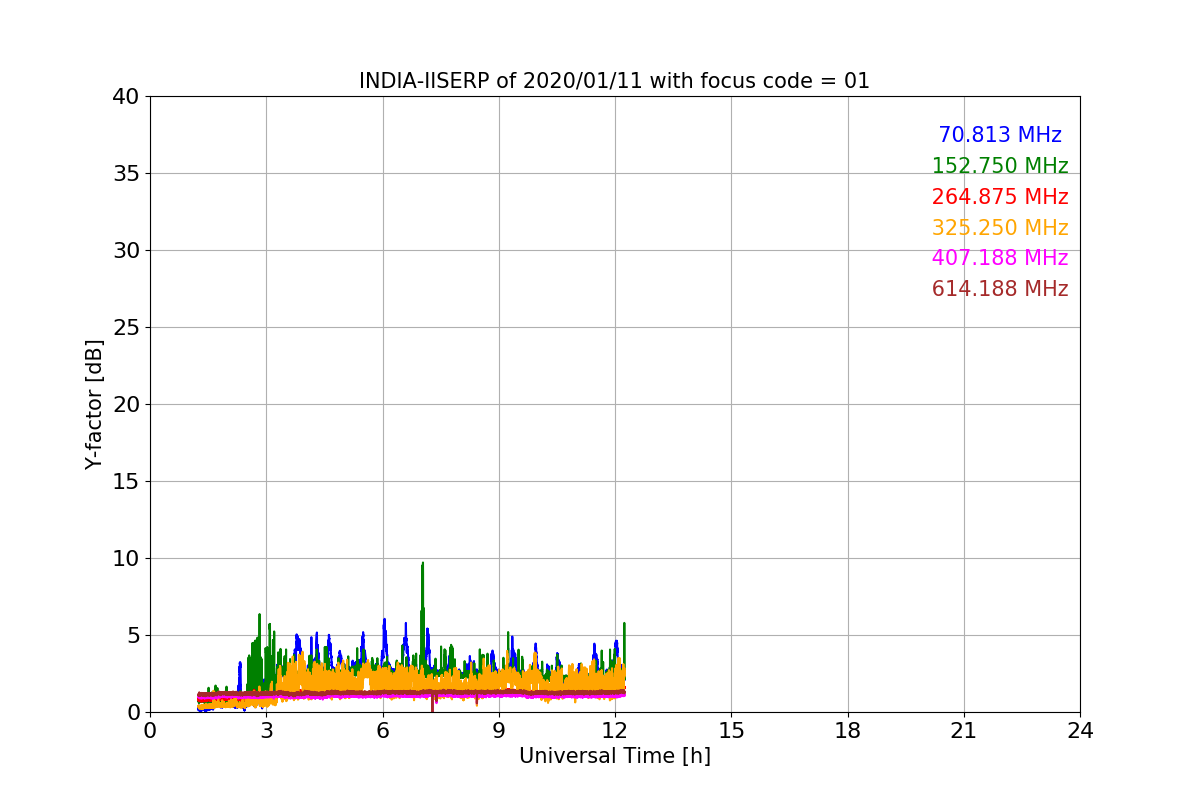Click the tallest green peak near 7 hours
Viewport: 1200px width, 800px height.
(x=422, y=566)
